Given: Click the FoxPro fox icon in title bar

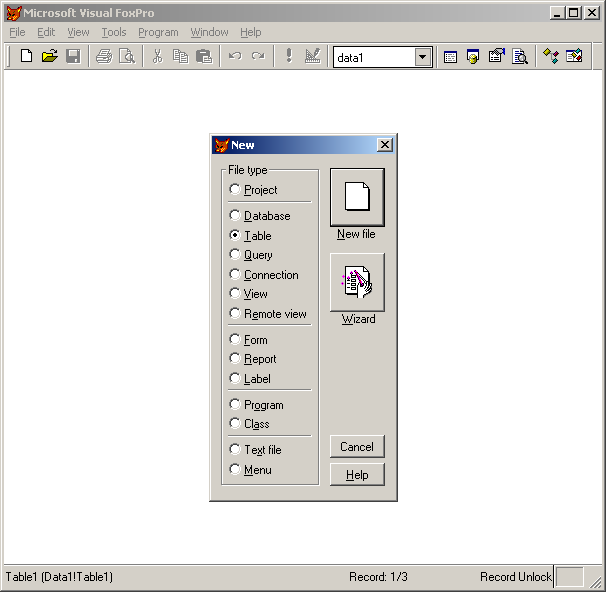Looking at the screenshot, I should tap(14, 13).
